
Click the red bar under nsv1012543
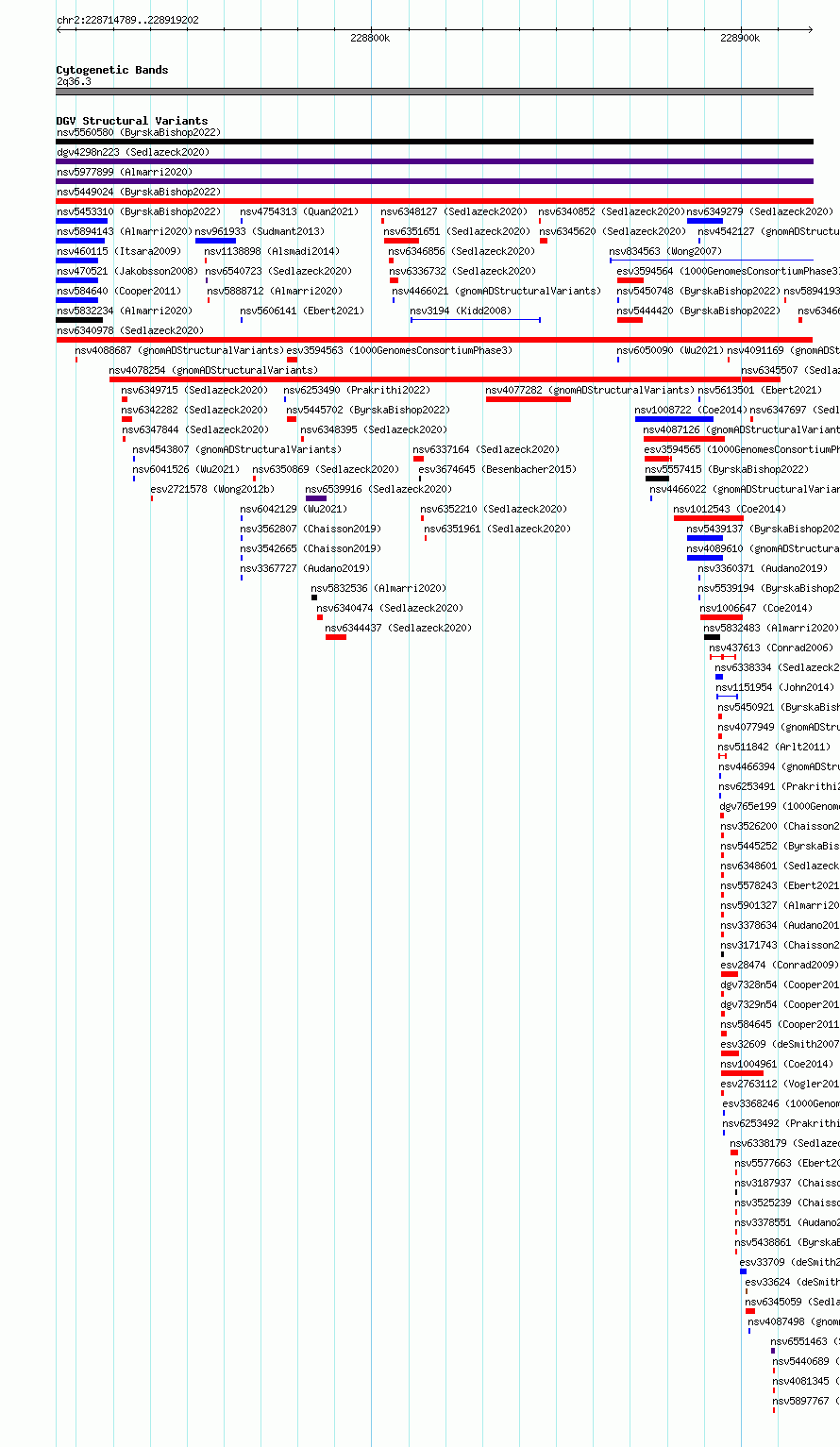[x=709, y=518]
